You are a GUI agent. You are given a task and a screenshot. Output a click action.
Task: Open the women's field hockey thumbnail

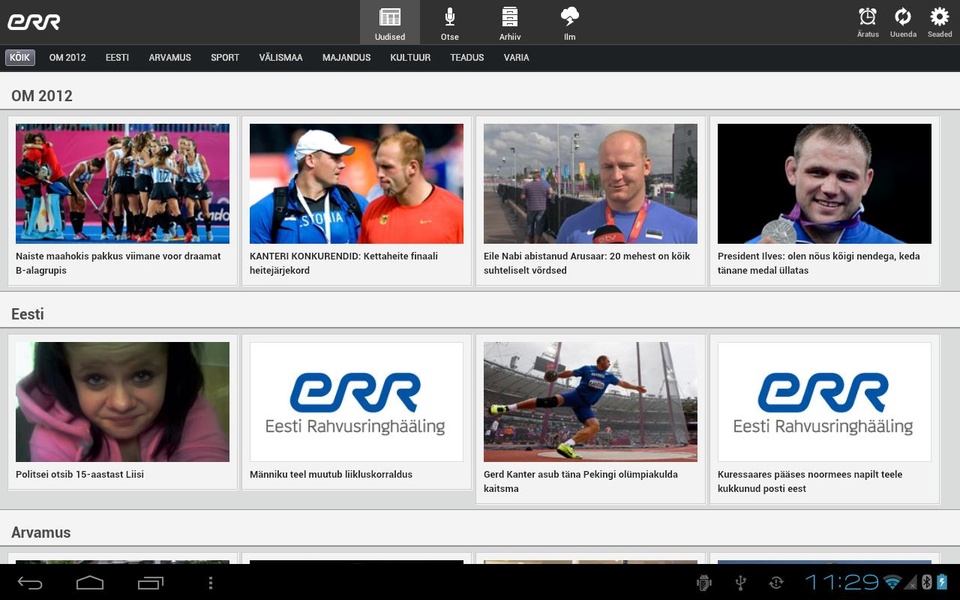[122, 184]
